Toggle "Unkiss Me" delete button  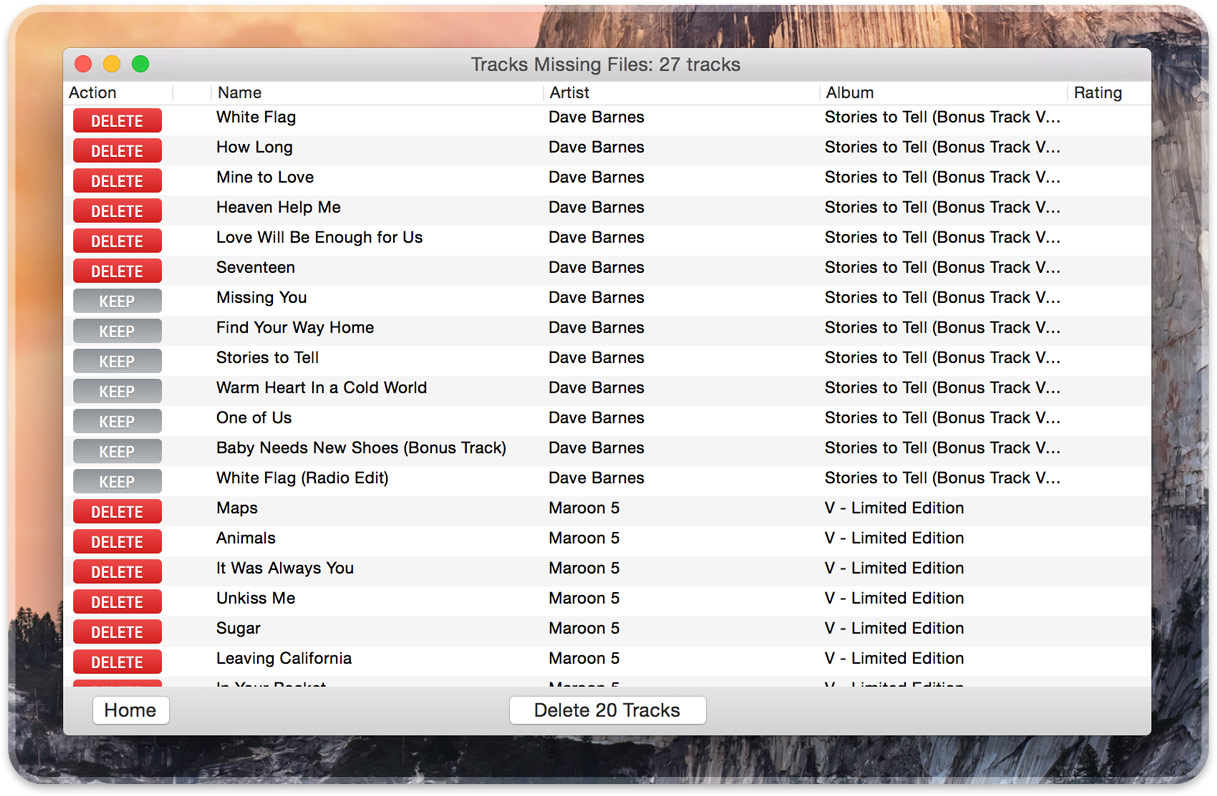(116, 601)
